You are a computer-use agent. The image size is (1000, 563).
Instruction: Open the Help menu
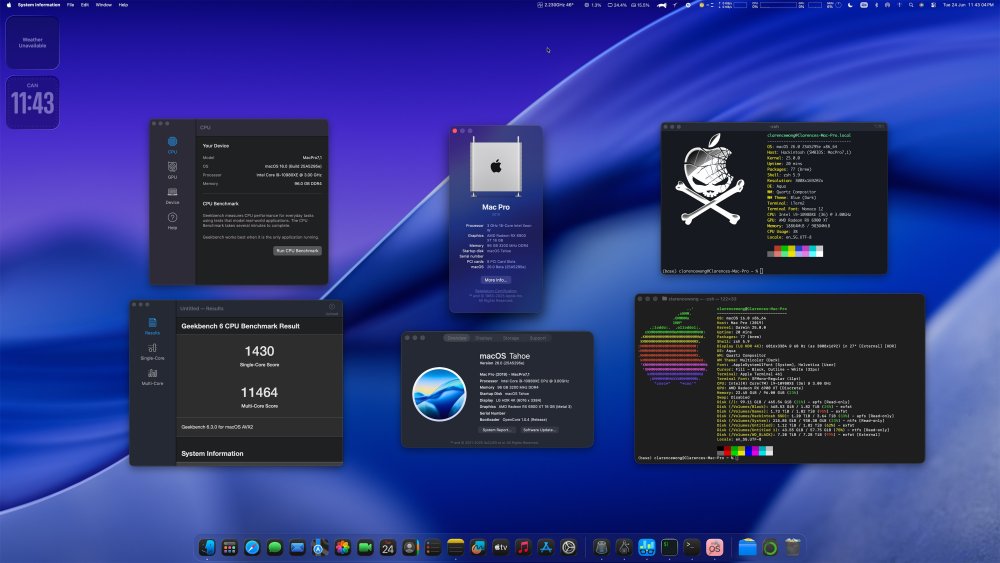coord(123,4)
